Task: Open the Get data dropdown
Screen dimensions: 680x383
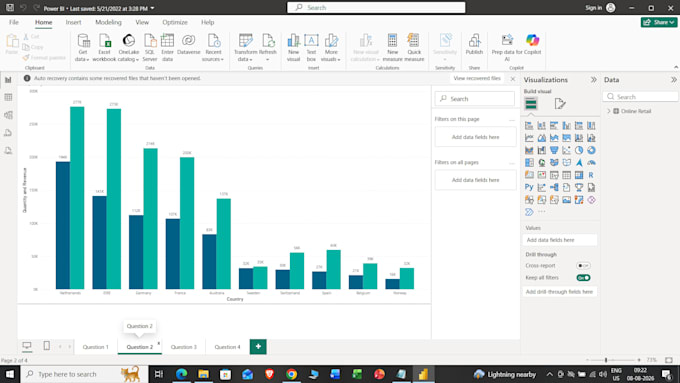Action: [x=82, y=47]
